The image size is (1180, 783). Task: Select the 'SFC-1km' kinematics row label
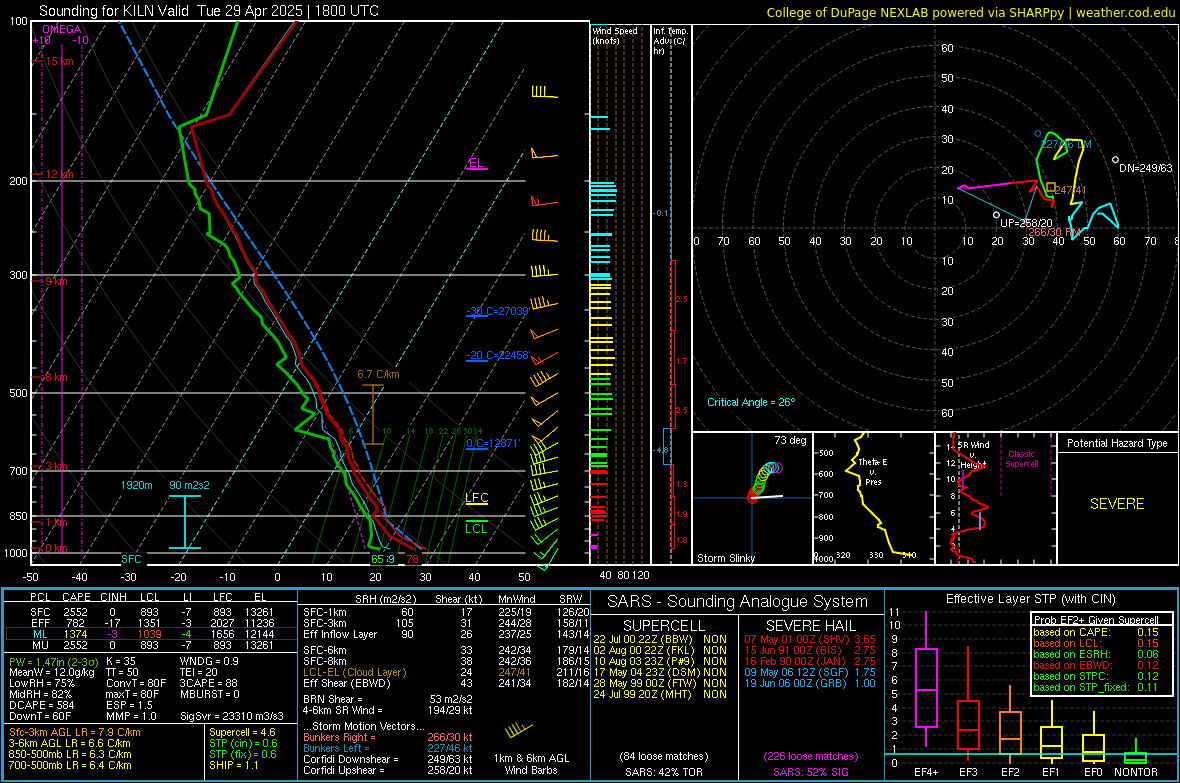pyautogui.click(x=324, y=612)
